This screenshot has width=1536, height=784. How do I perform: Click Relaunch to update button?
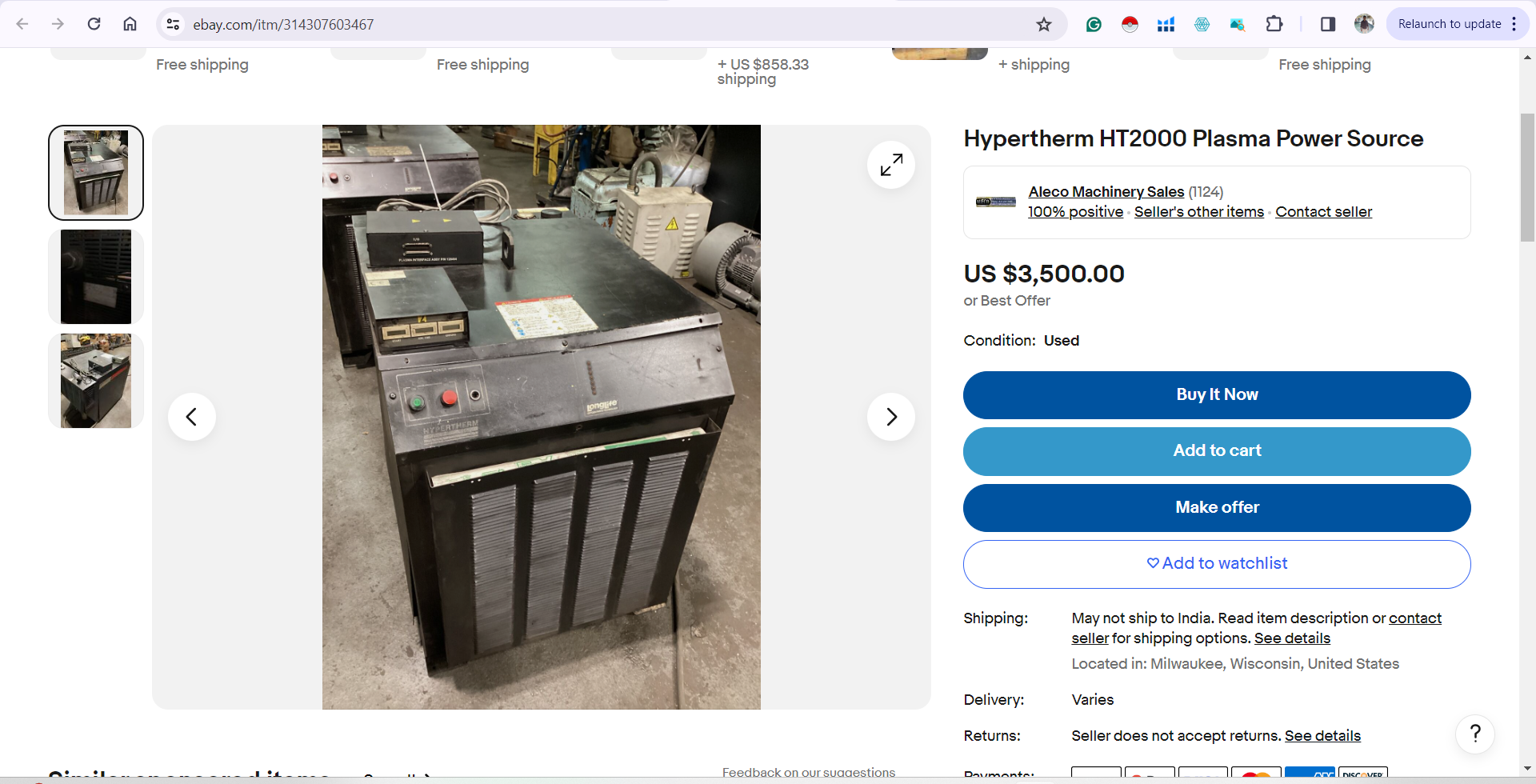tap(1449, 24)
